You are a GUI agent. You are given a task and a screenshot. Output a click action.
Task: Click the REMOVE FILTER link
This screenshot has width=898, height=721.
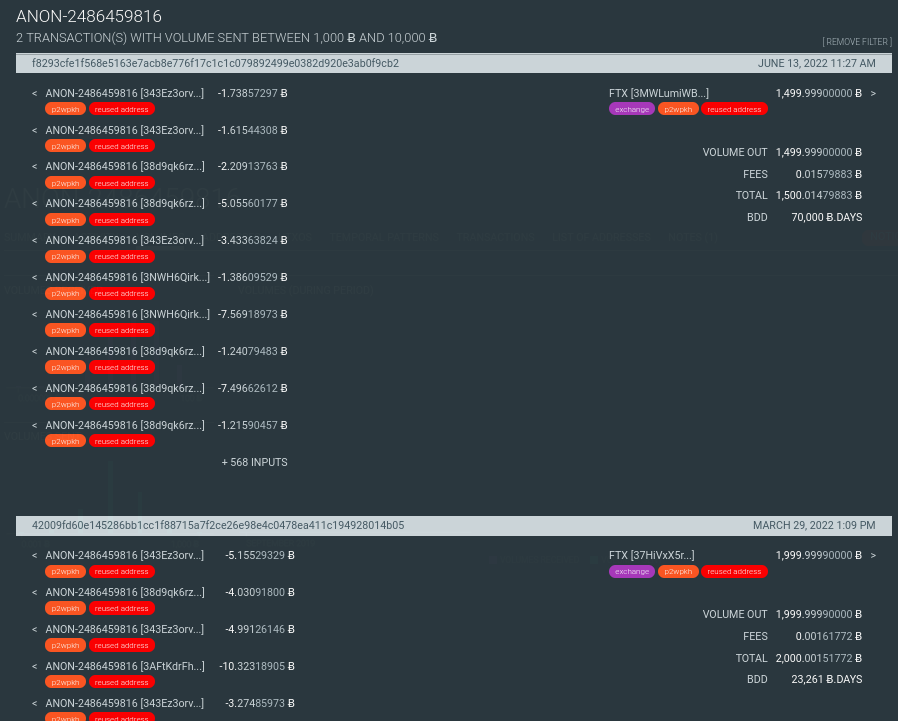click(857, 42)
